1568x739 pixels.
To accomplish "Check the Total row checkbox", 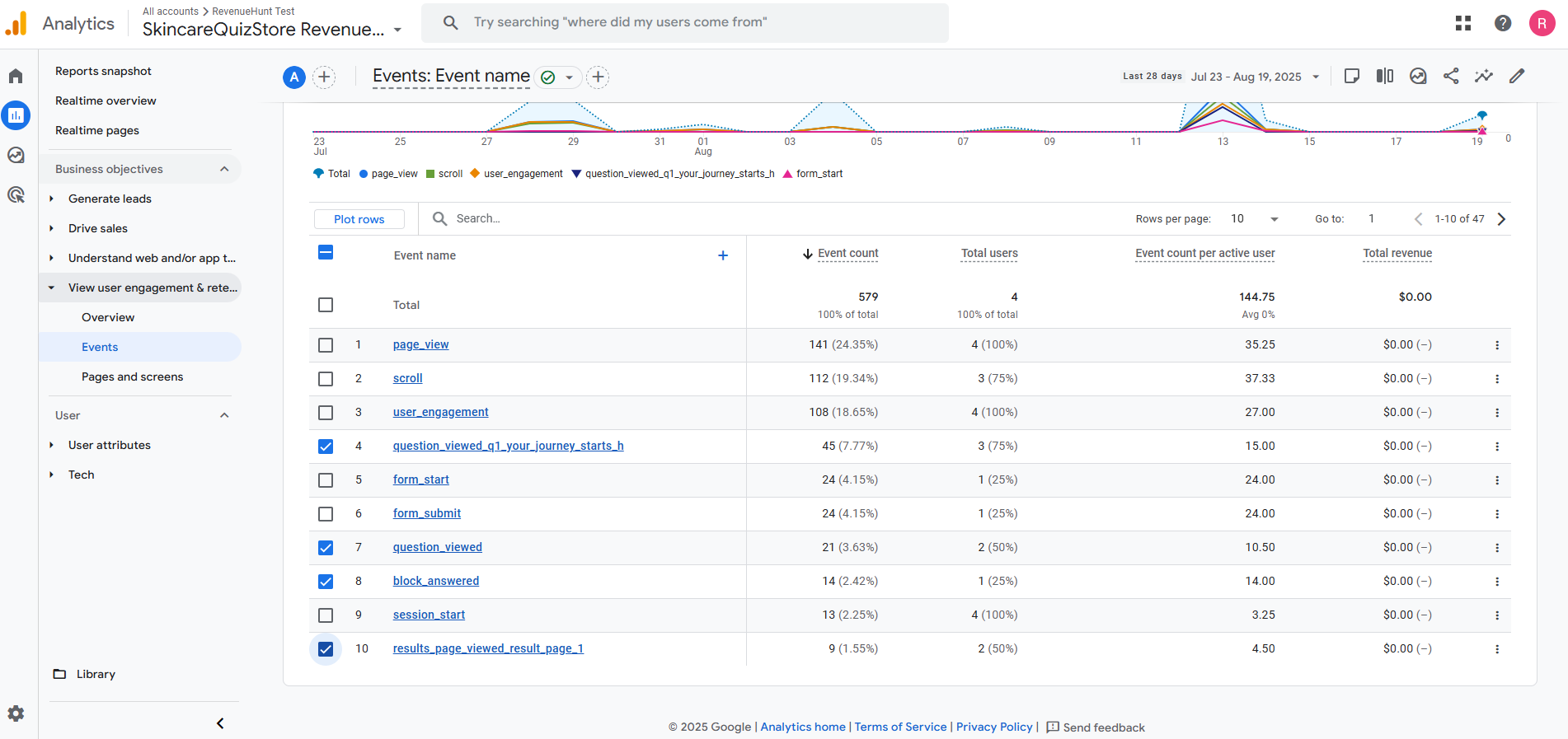I will point(326,305).
